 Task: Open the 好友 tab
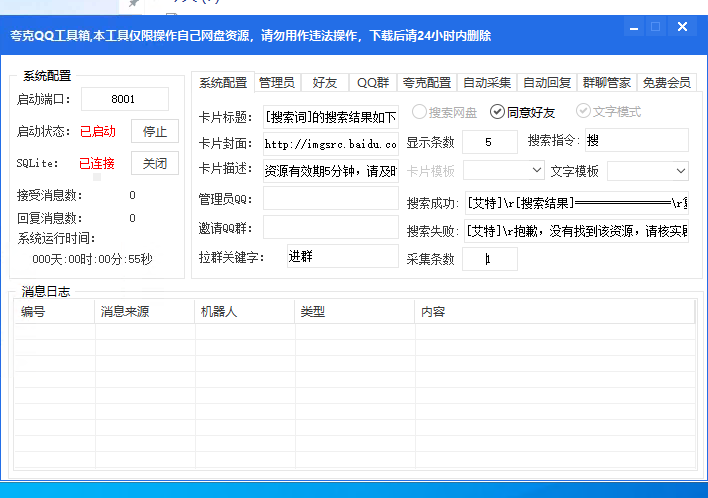coord(324,83)
